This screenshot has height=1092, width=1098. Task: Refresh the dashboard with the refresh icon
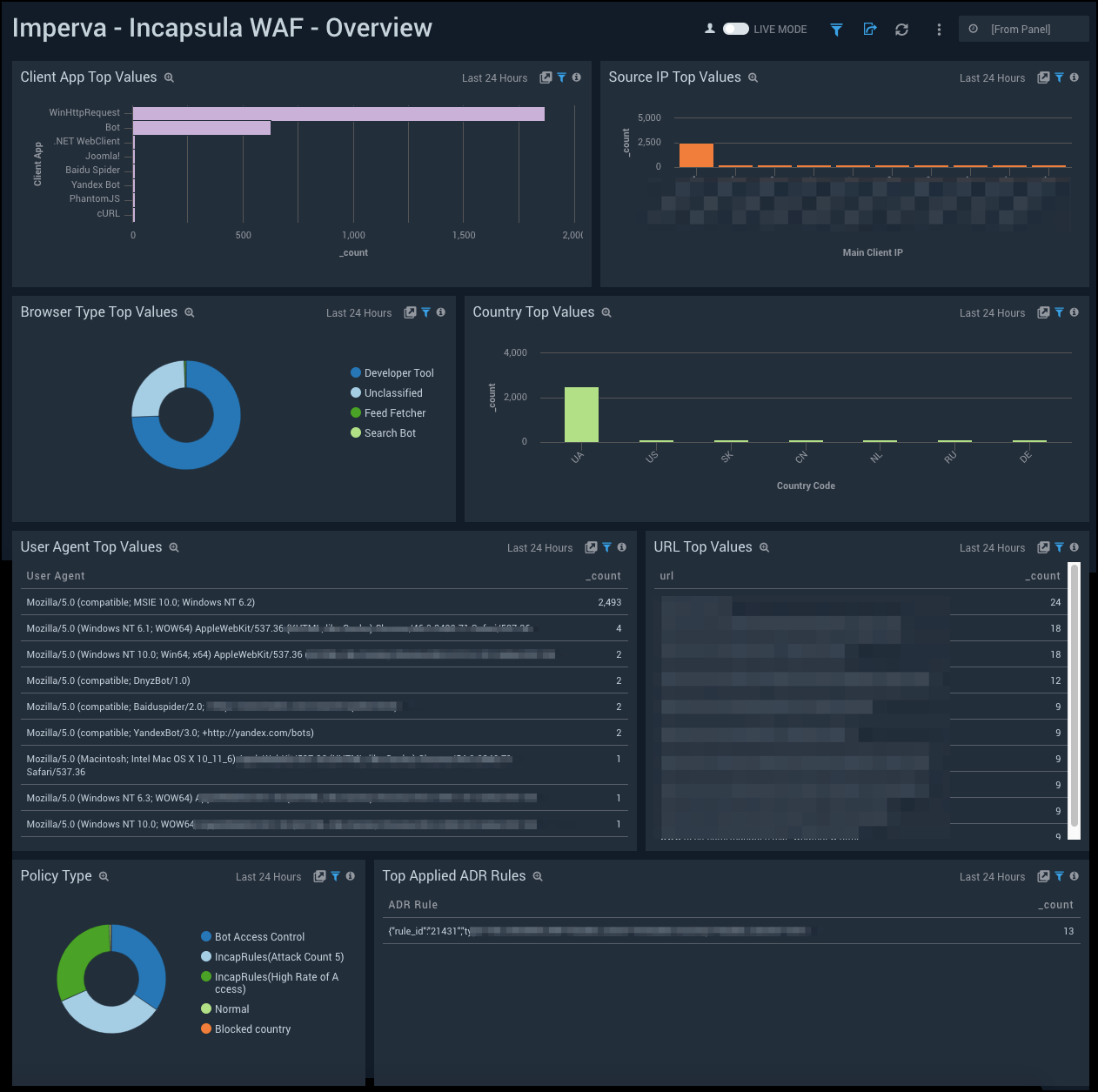tap(902, 29)
